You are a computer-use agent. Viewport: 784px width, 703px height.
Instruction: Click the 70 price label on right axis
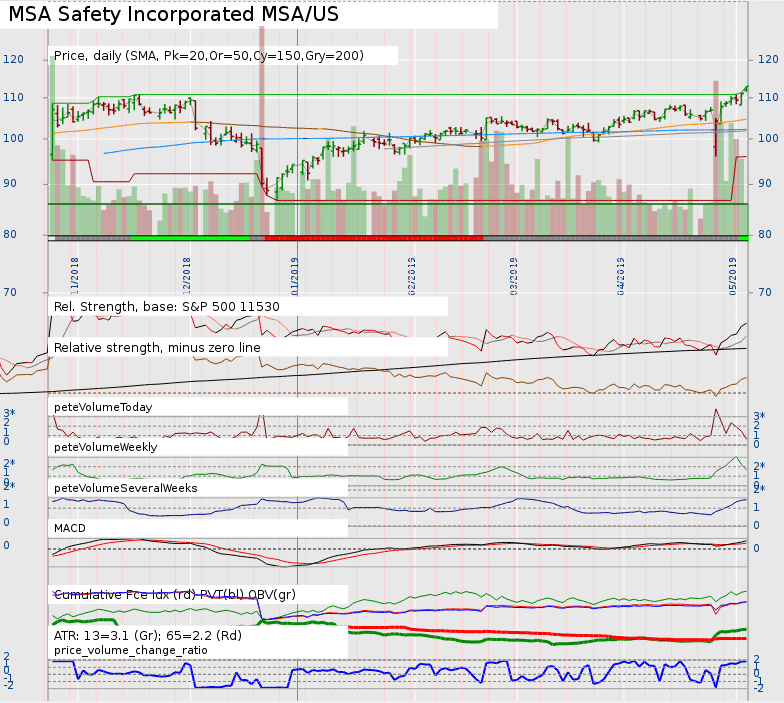(765, 292)
